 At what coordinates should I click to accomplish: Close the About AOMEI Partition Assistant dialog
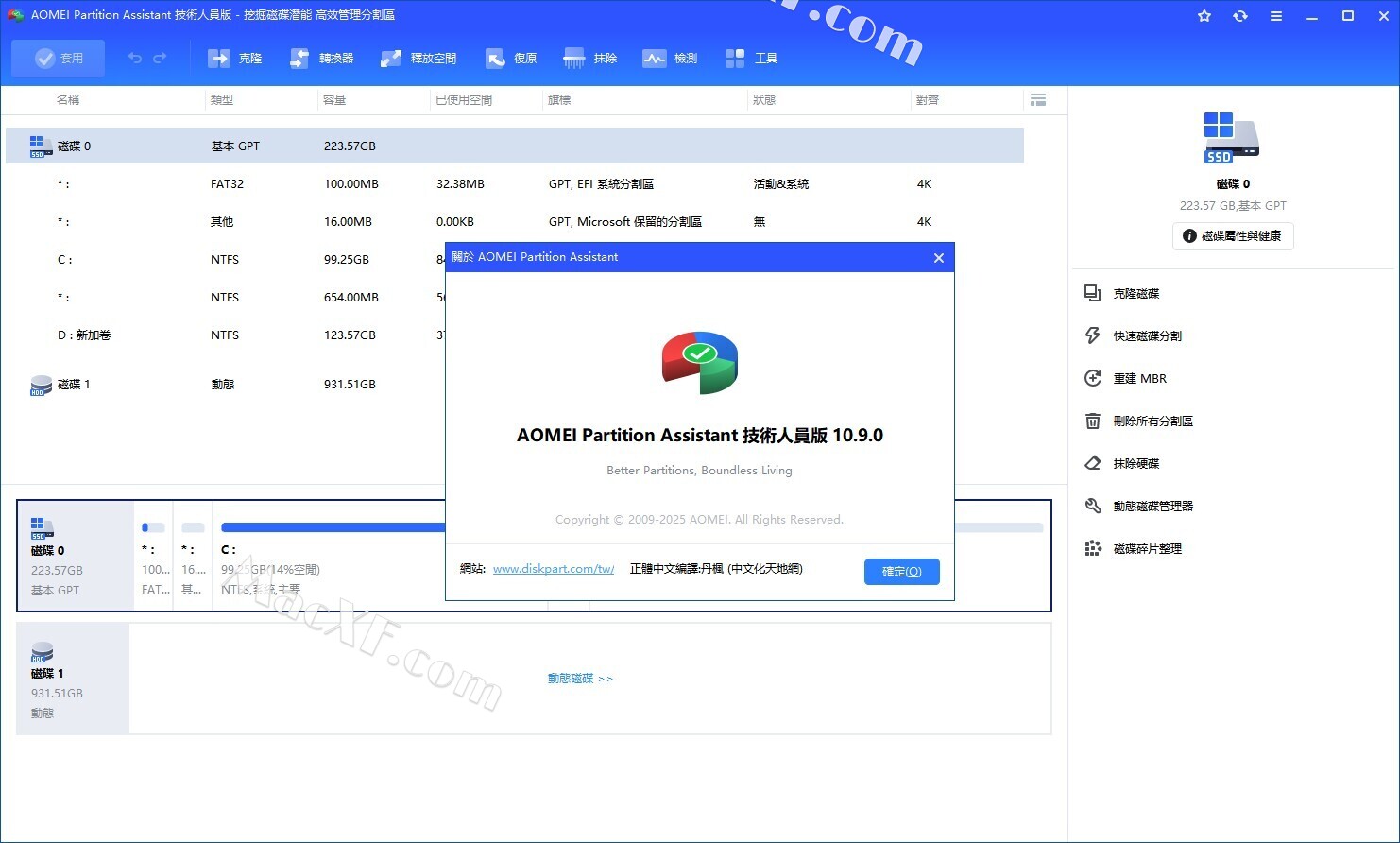click(938, 258)
